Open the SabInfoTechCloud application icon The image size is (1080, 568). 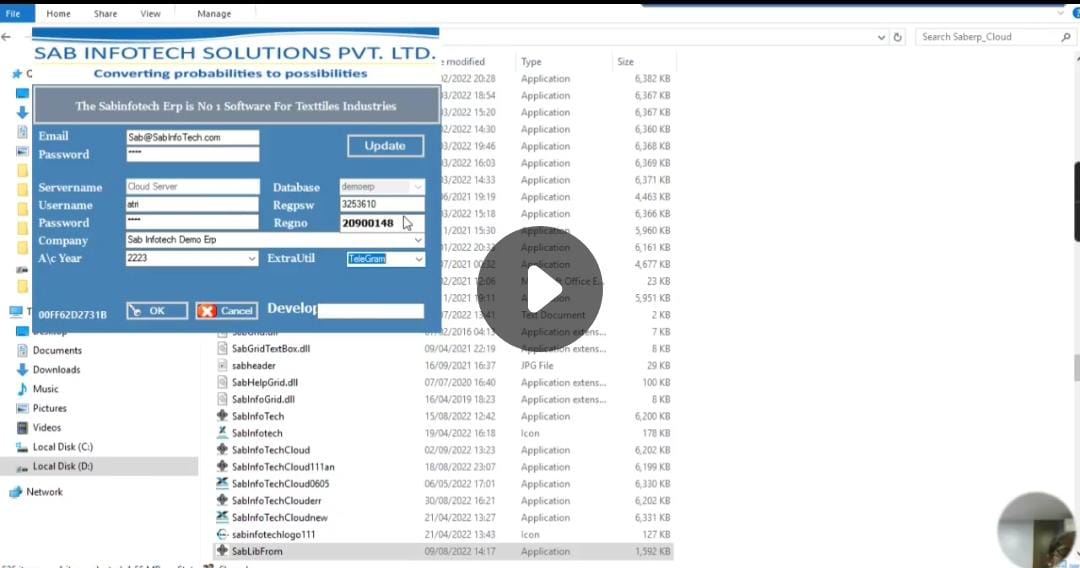(x=223, y=450)
